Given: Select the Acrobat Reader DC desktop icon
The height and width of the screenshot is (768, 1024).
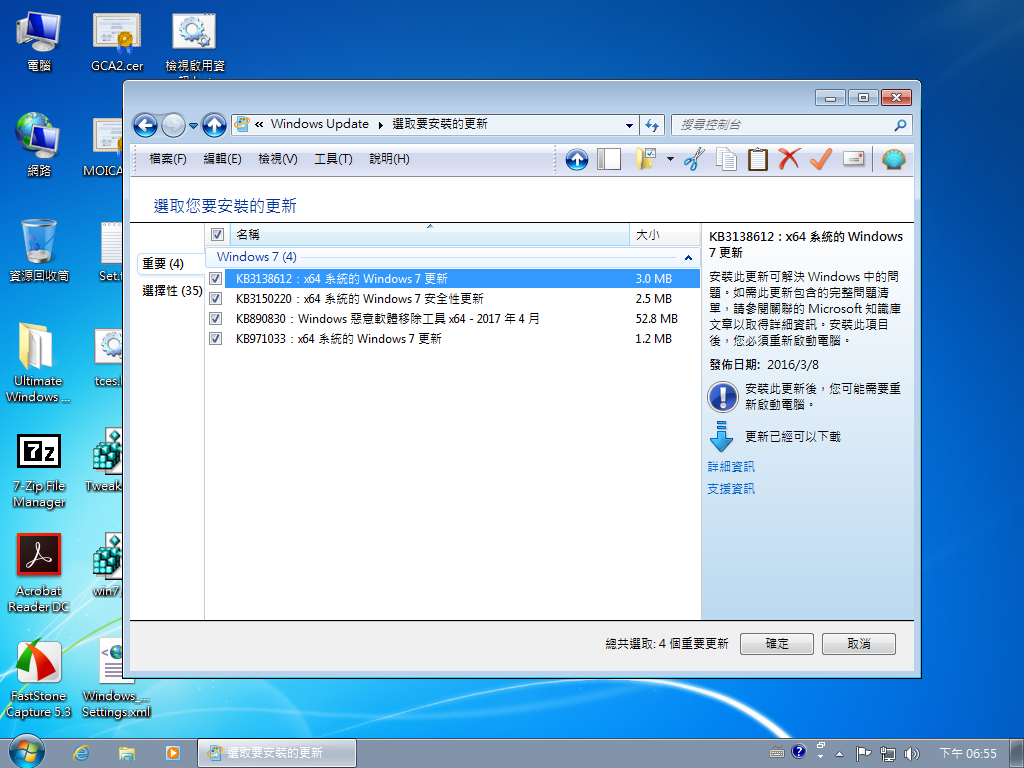Looking at the screenshot, I should point(39,573).
